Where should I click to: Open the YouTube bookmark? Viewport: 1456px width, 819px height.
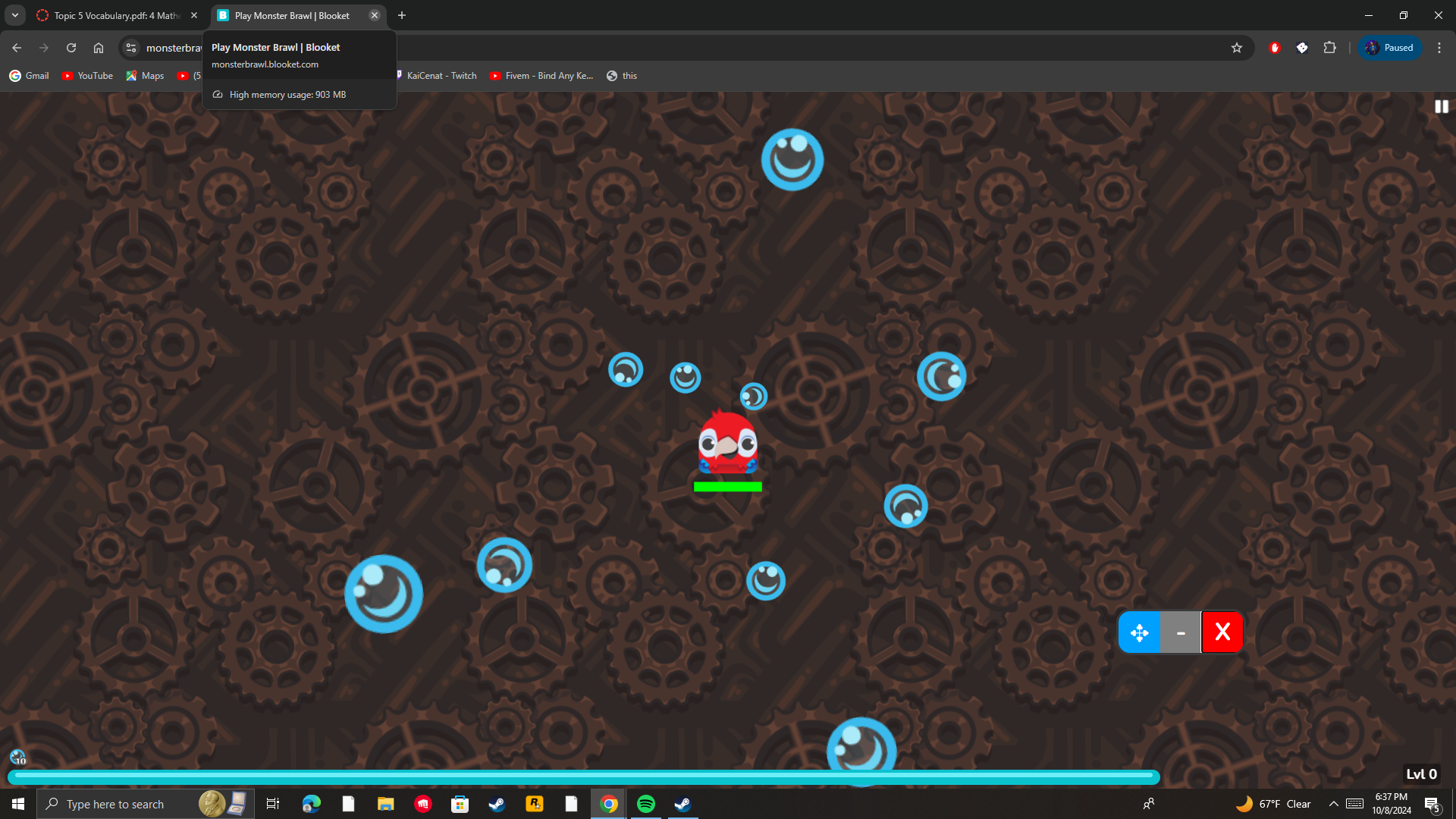[x=87, y=76]
